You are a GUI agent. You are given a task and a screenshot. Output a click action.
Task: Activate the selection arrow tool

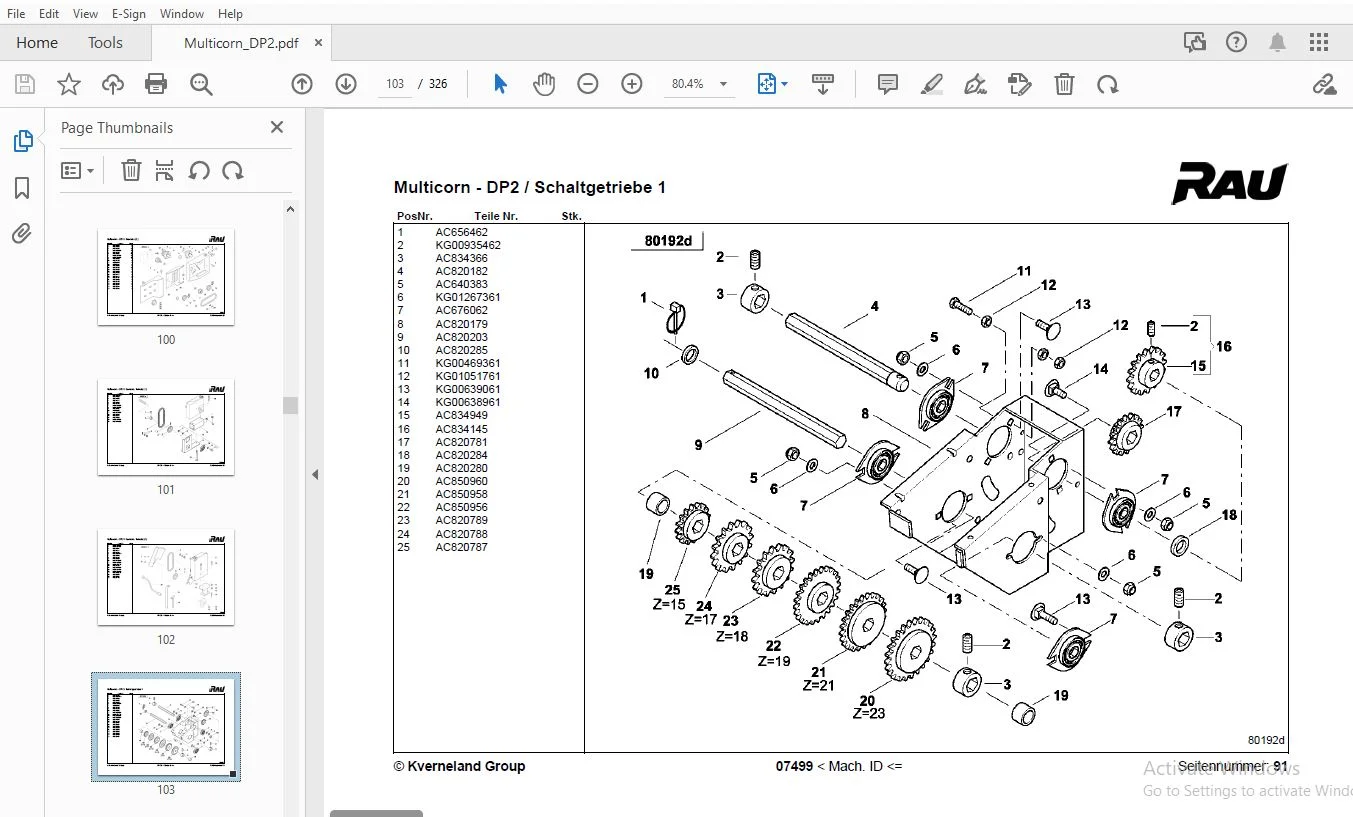500,84
